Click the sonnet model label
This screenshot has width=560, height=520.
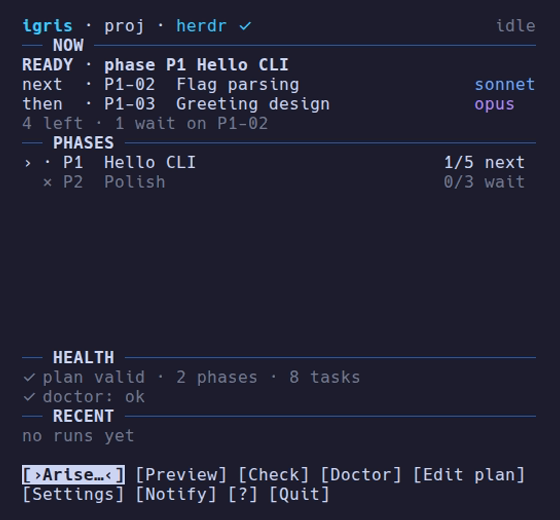[x=505, y=85]
